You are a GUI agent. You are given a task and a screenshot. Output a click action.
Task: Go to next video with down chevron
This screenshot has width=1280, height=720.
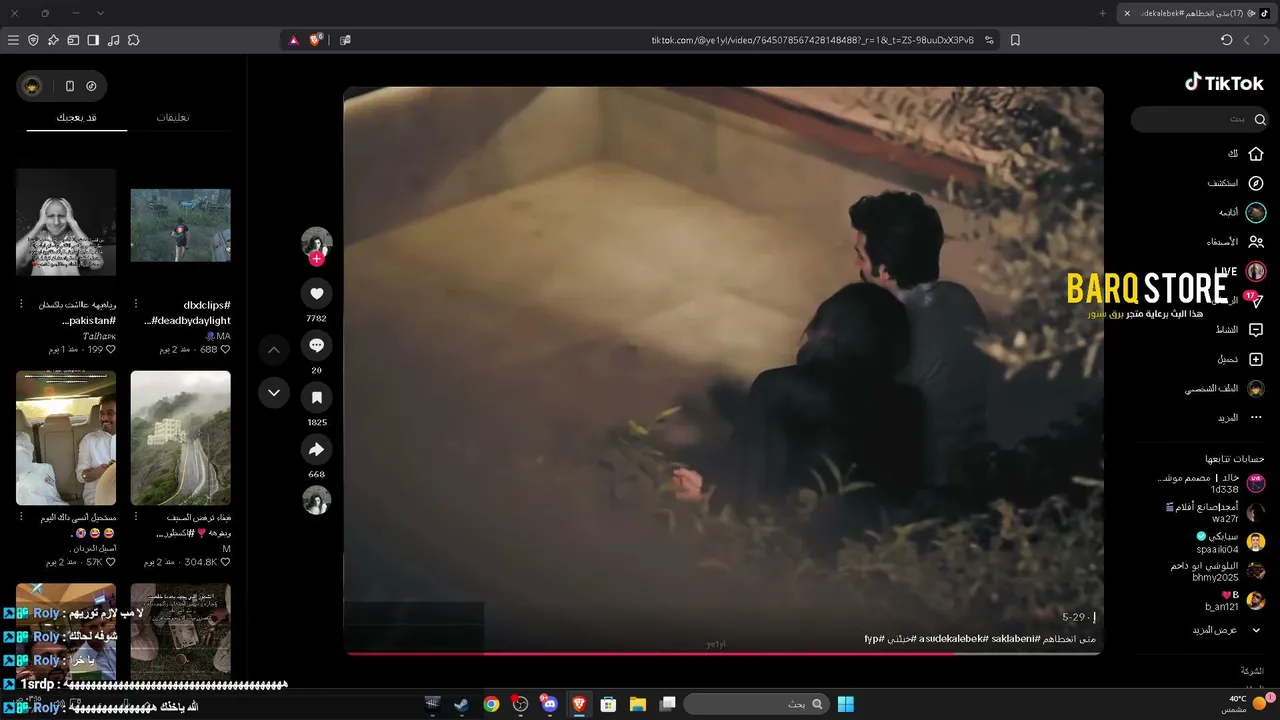pyautogui.click(x=274, y=393)
